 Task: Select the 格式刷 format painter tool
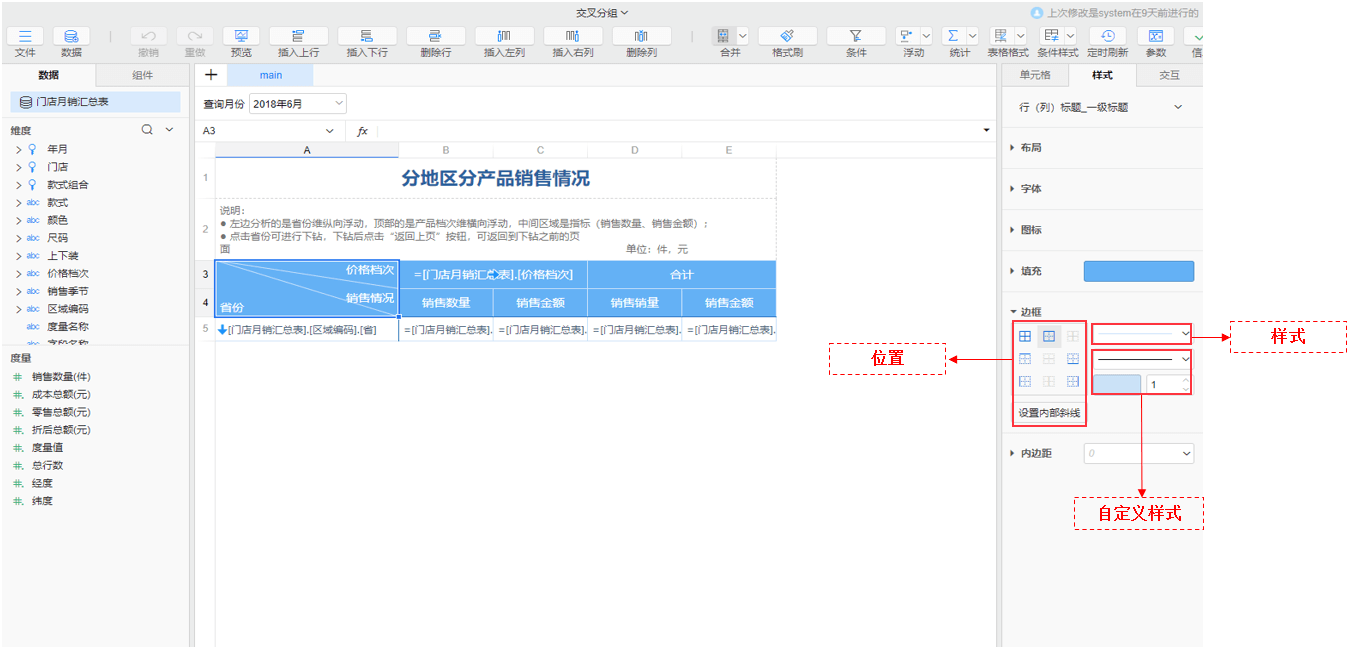(x=787, y=36)
